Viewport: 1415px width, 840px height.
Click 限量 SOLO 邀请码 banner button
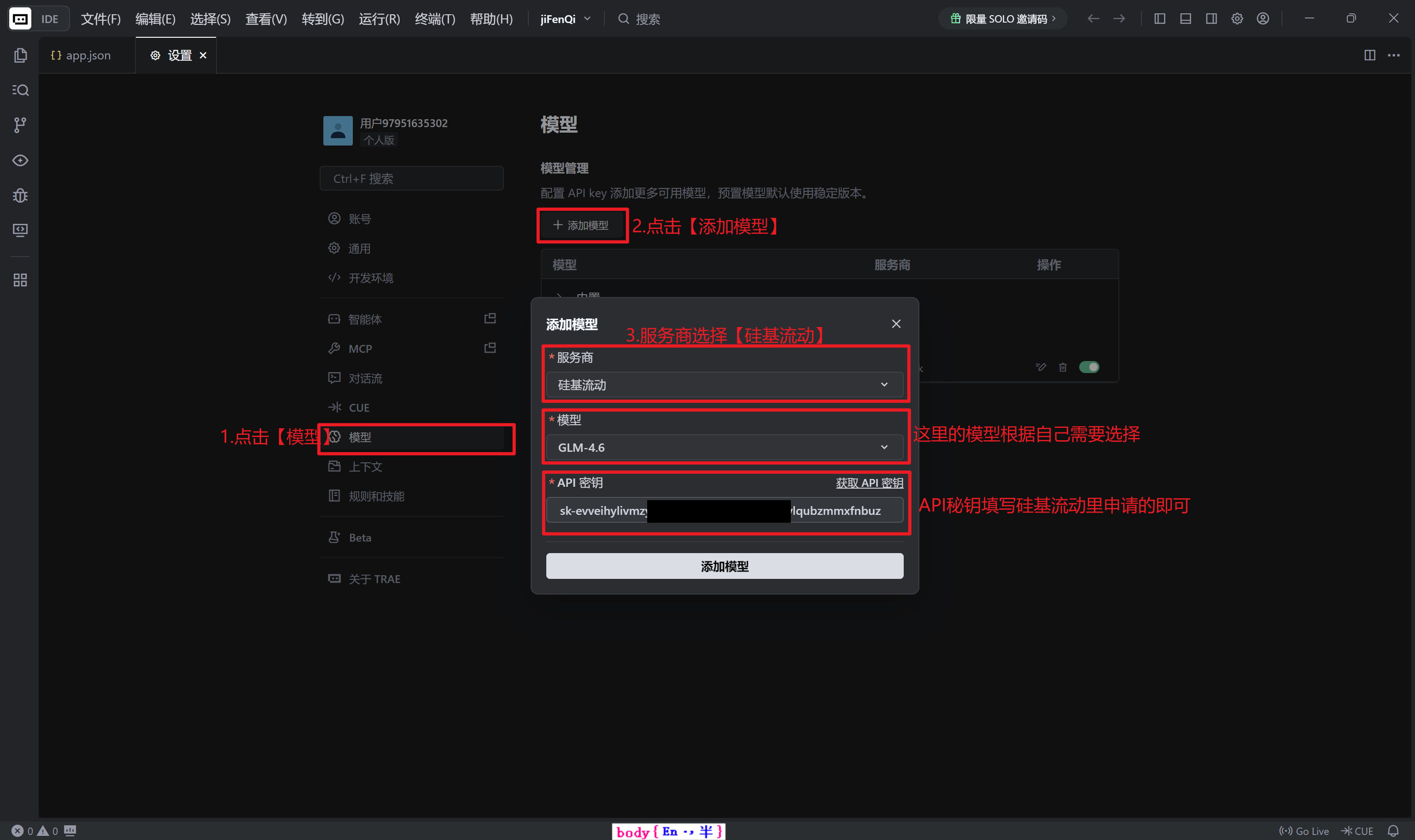pos(1002,19)
